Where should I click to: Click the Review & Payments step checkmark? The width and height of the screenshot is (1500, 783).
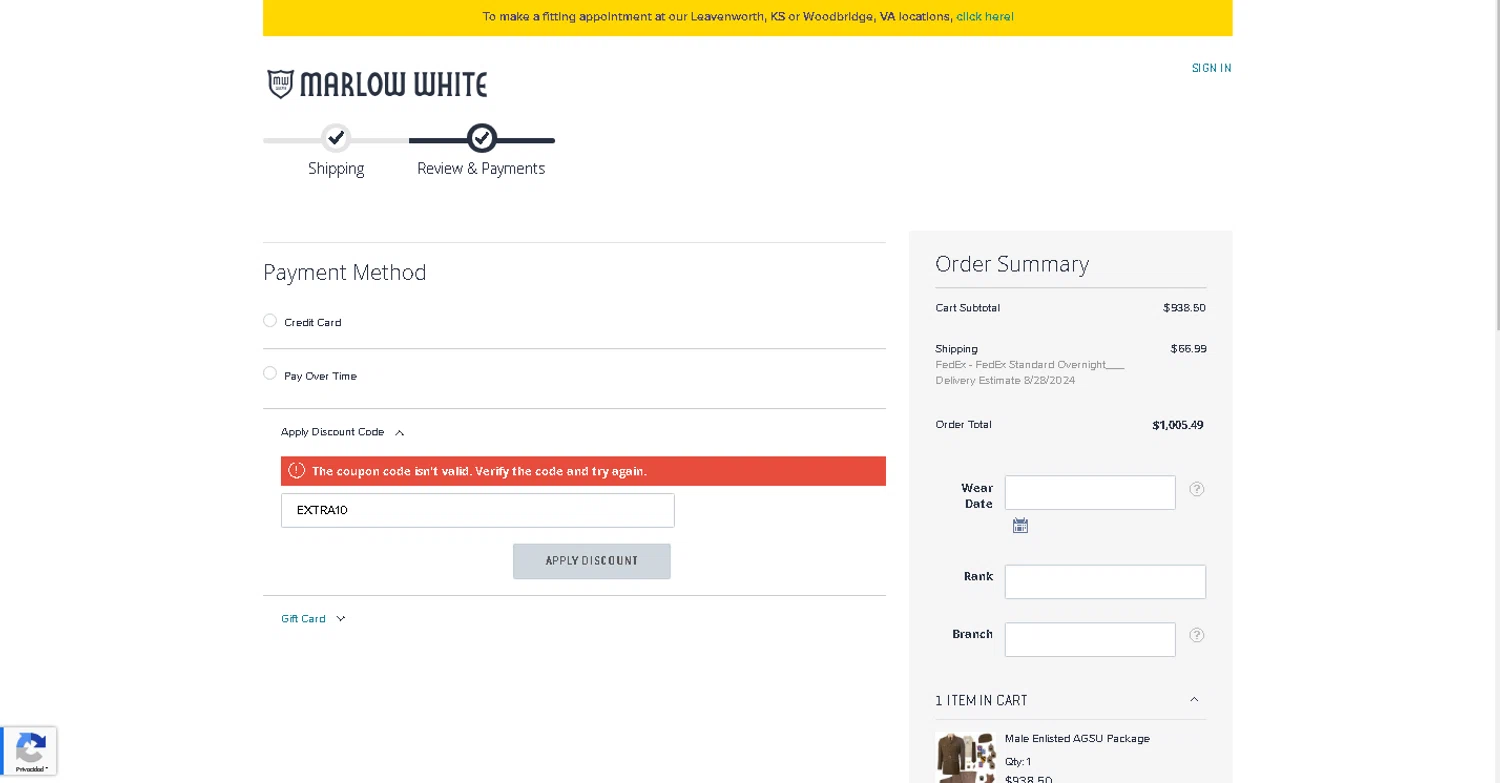point(482,138)
